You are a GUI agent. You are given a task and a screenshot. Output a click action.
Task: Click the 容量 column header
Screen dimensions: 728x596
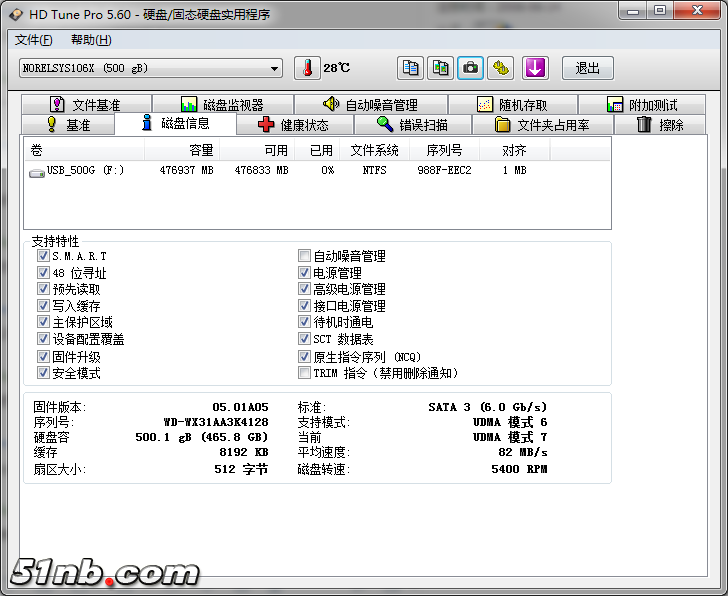pyautogui.click(x=201, y=150)
